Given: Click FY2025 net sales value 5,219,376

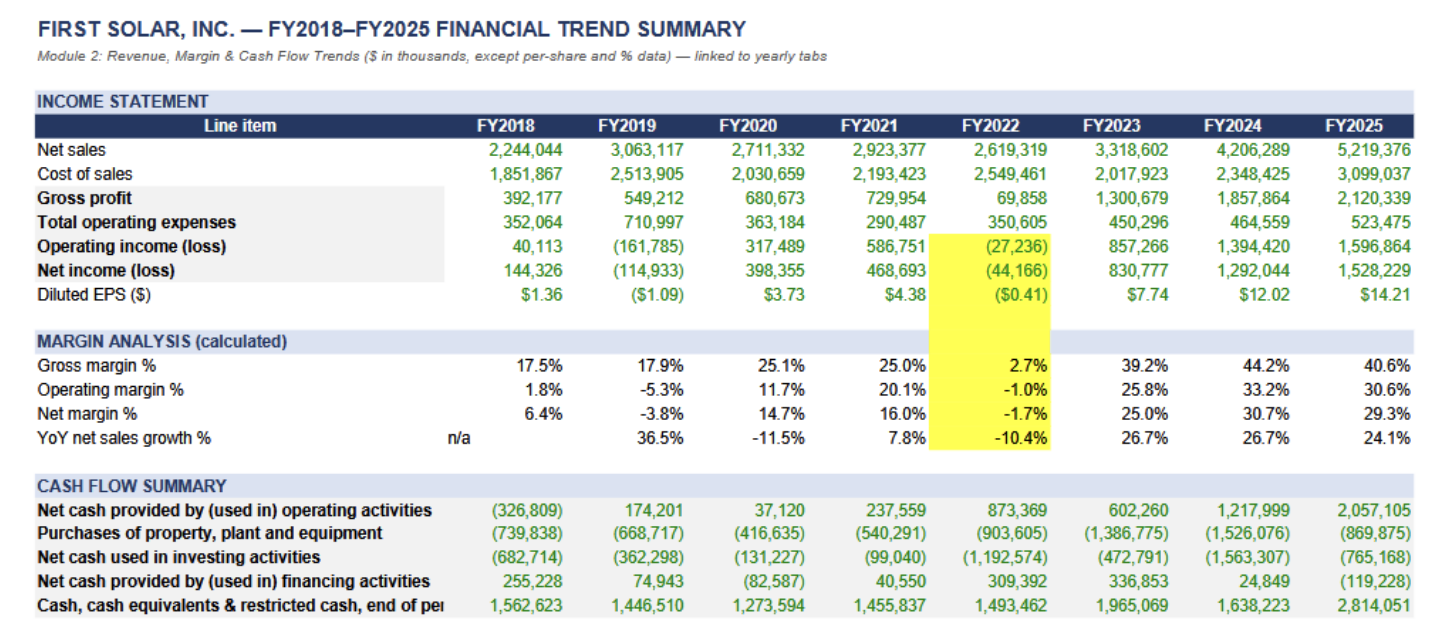Looking at the screenshot, I should coord(1375,150).
